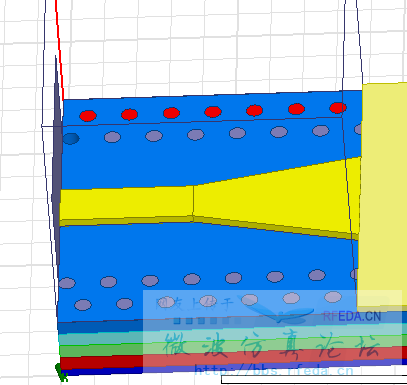407x385 pixels.
Task: Select the leftmost gray via in the bottom row
Action: click(x=83, y=305)
